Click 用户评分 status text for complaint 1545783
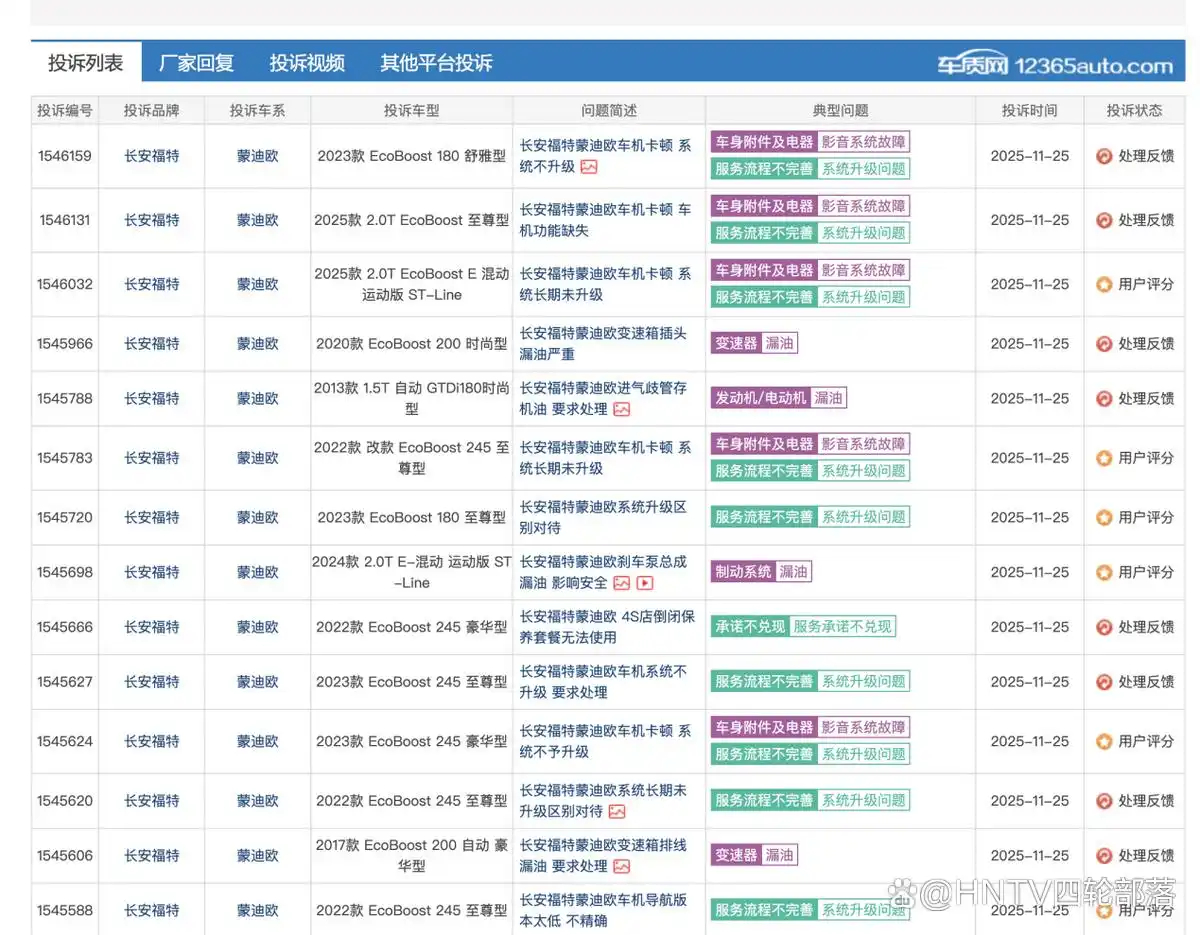 click(1146, 458)
